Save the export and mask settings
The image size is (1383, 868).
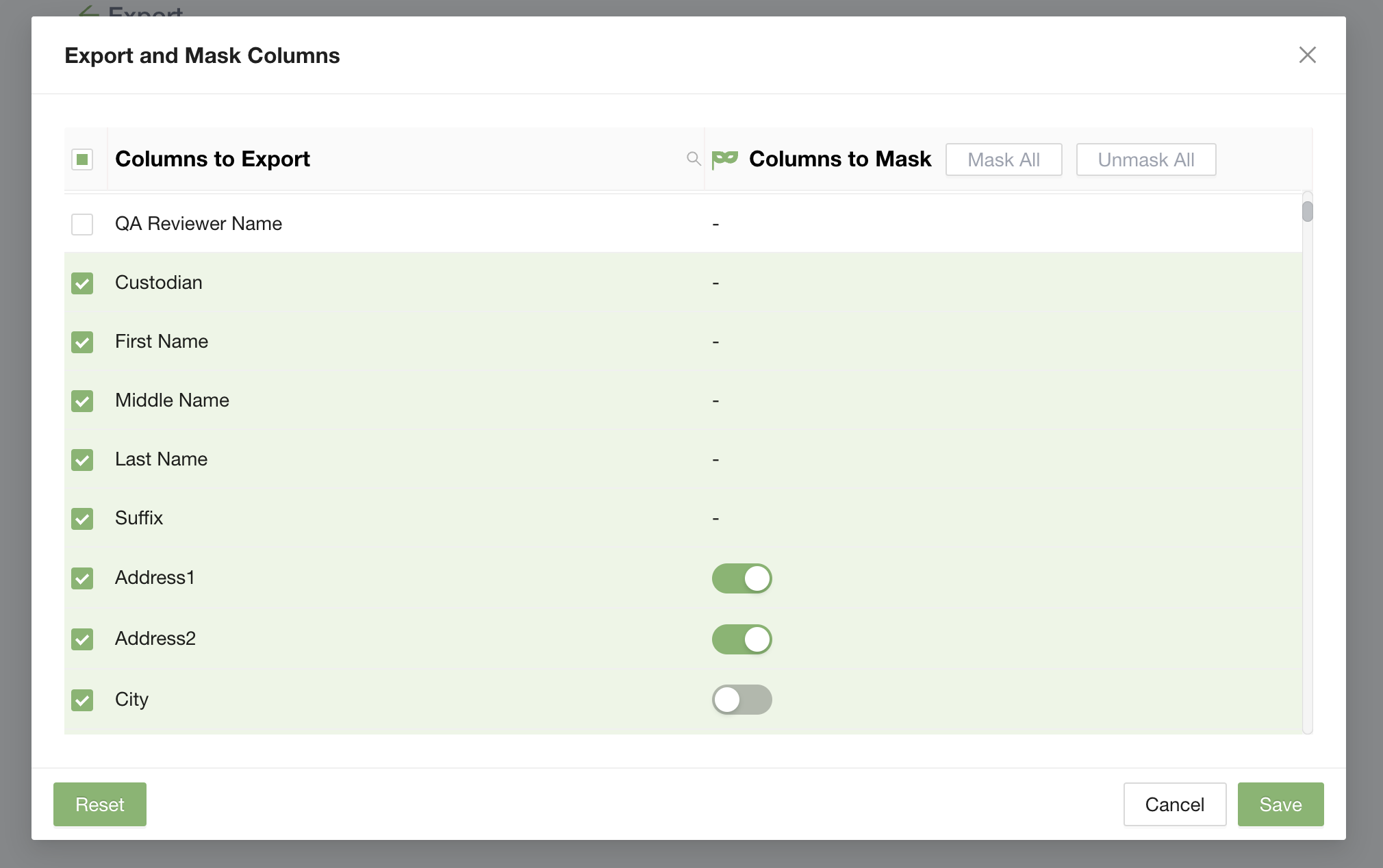click(x=1280, y=804)
